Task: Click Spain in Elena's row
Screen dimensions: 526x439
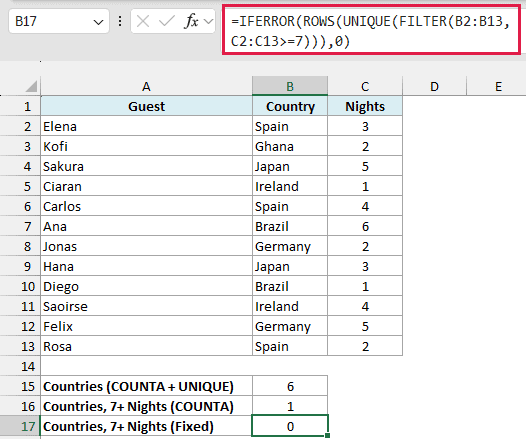Action: coord(290,126)
